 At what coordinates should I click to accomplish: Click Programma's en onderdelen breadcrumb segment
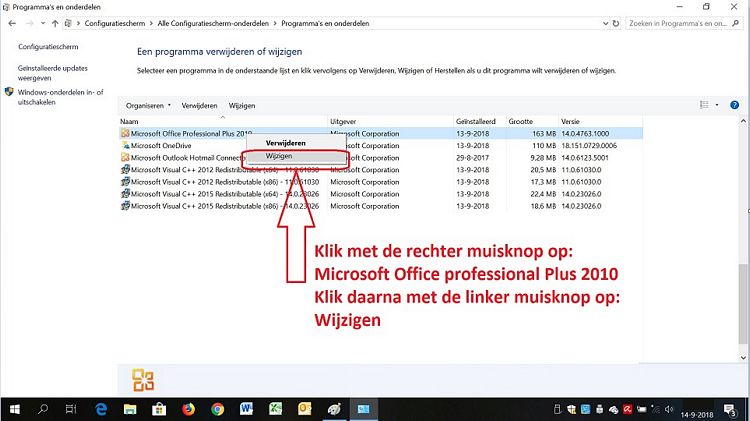coord(325,23)
